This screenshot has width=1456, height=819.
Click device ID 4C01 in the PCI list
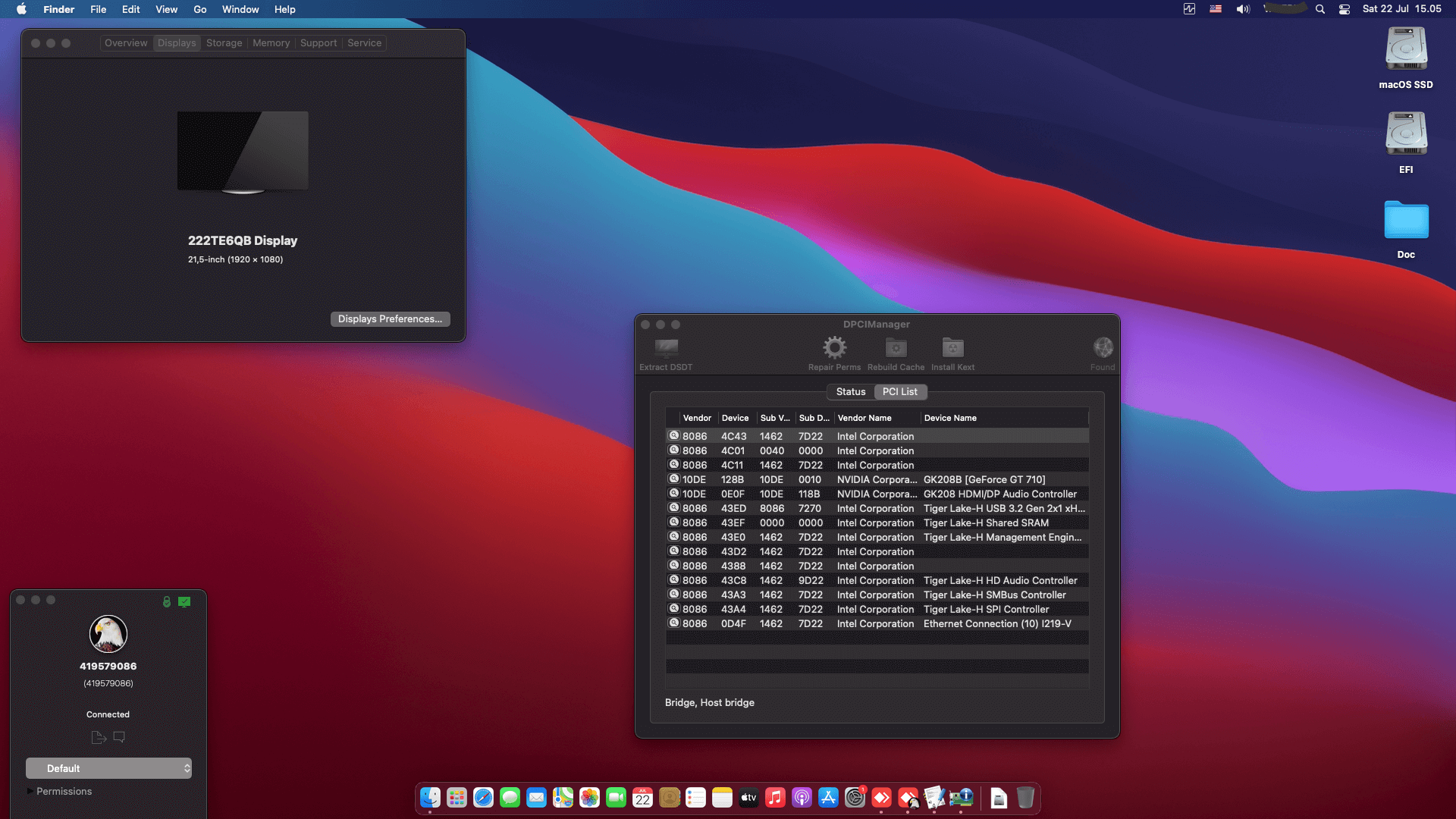coord(733,450)
